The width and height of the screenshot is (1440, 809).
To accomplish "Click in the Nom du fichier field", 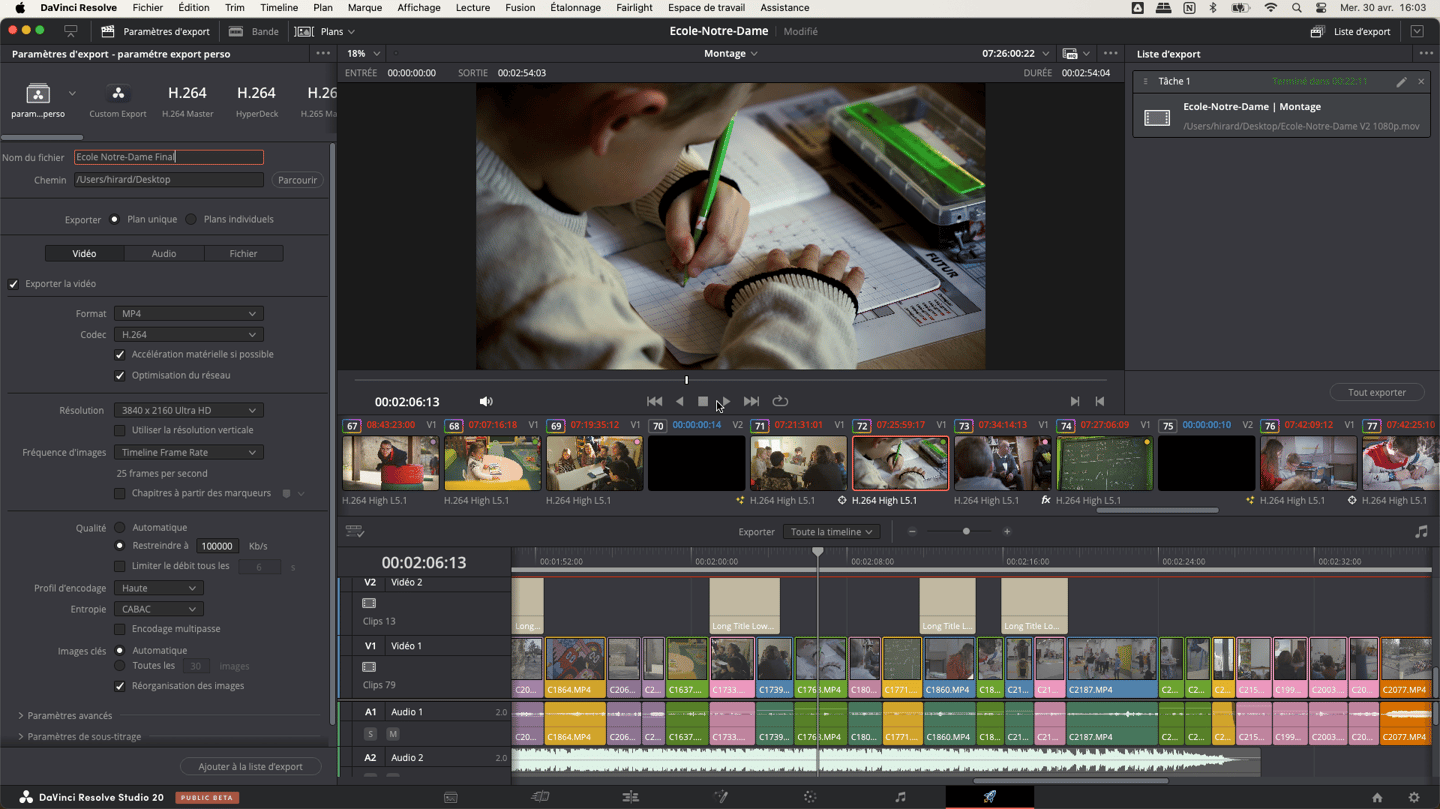I will coord(169,157).
